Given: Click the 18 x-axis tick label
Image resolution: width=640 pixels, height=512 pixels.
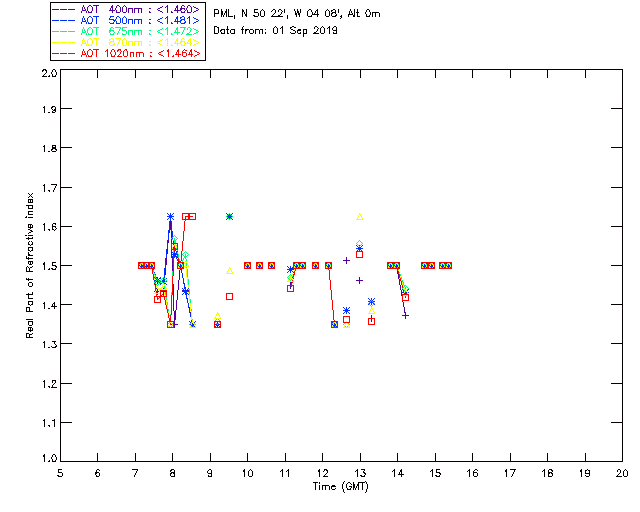Looking at the screenshot, I should pos(547,473).
